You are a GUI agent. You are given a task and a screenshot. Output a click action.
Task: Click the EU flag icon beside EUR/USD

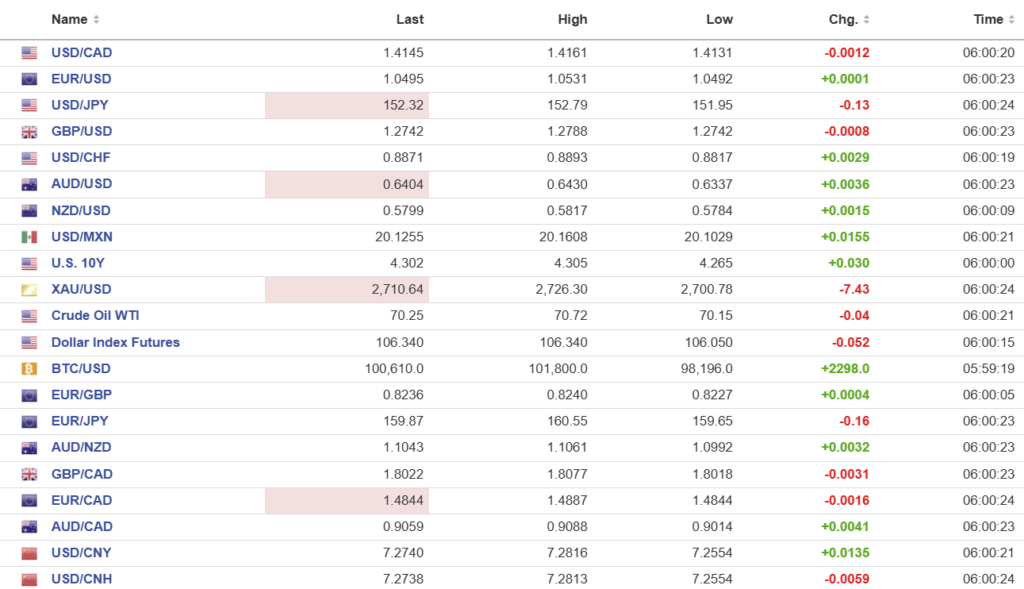pos(29,79)
